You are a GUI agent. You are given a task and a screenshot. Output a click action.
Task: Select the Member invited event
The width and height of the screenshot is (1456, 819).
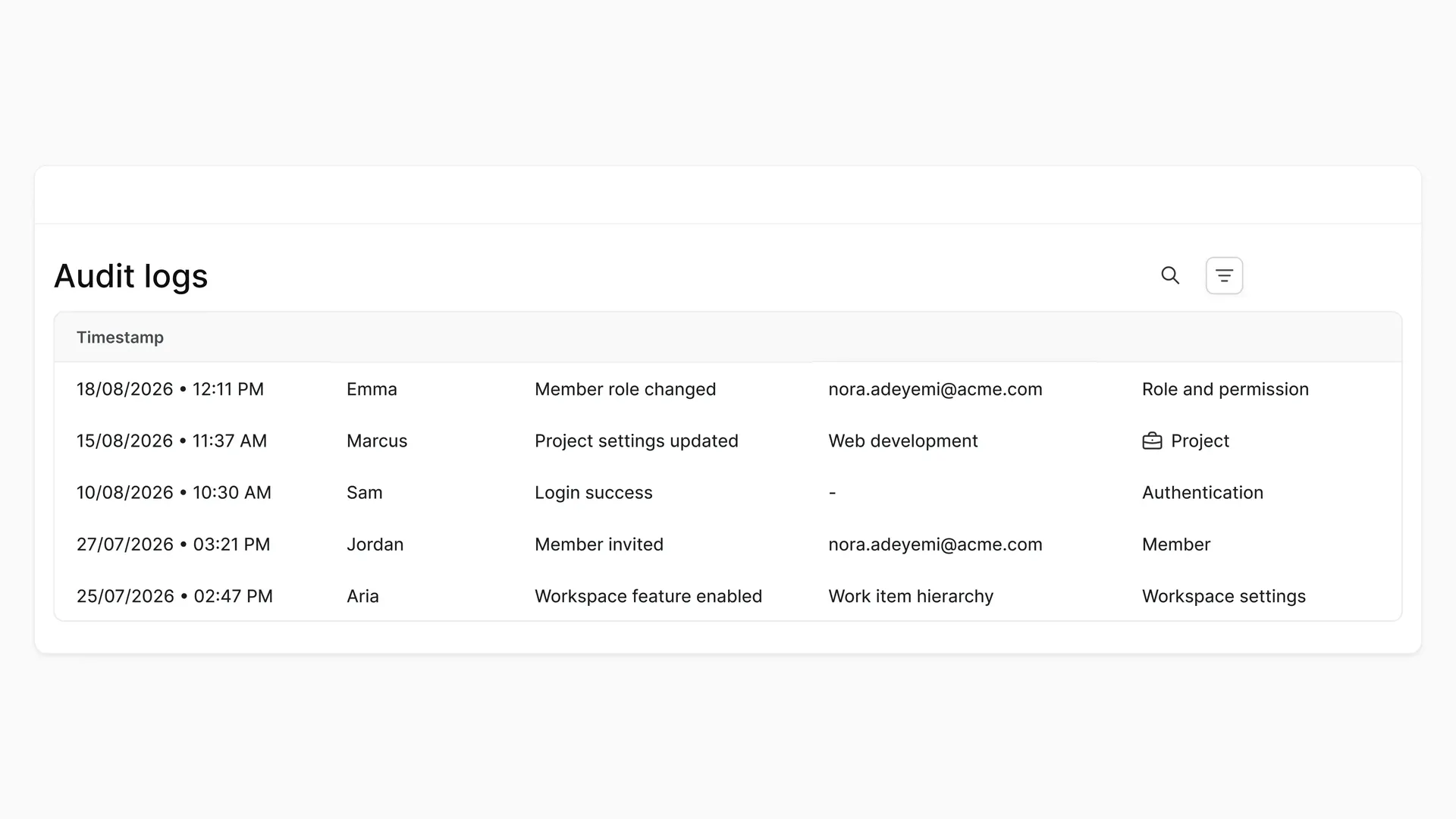tap(598, 544)
